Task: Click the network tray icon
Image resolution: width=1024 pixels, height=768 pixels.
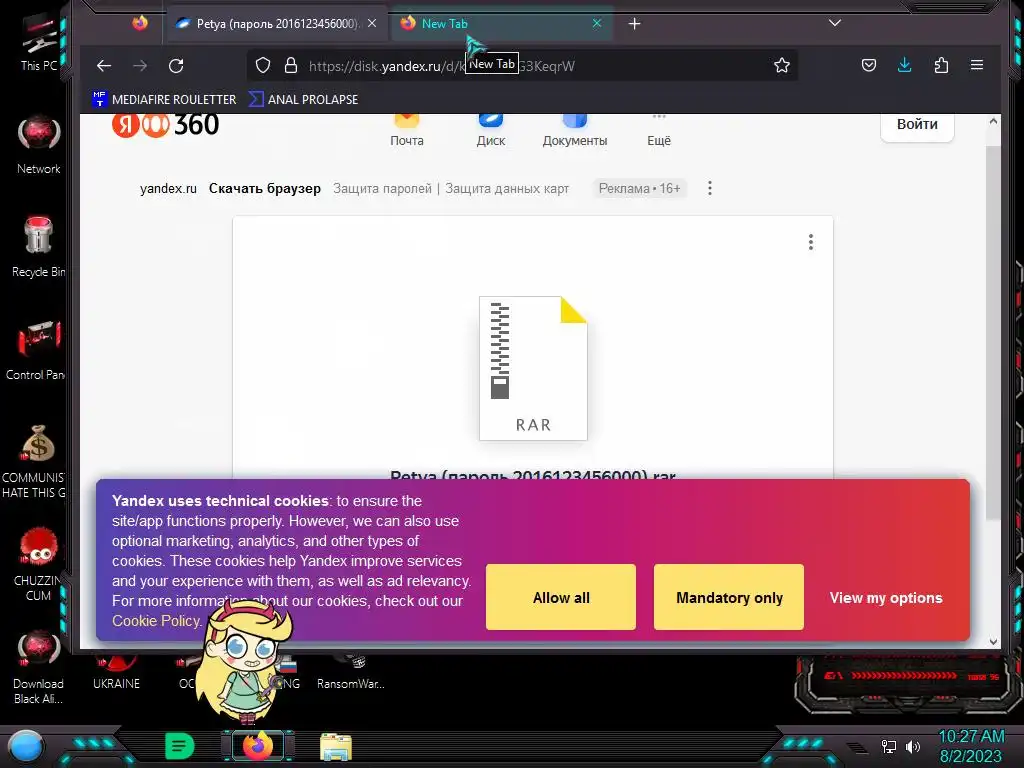Action: point(888,746)
